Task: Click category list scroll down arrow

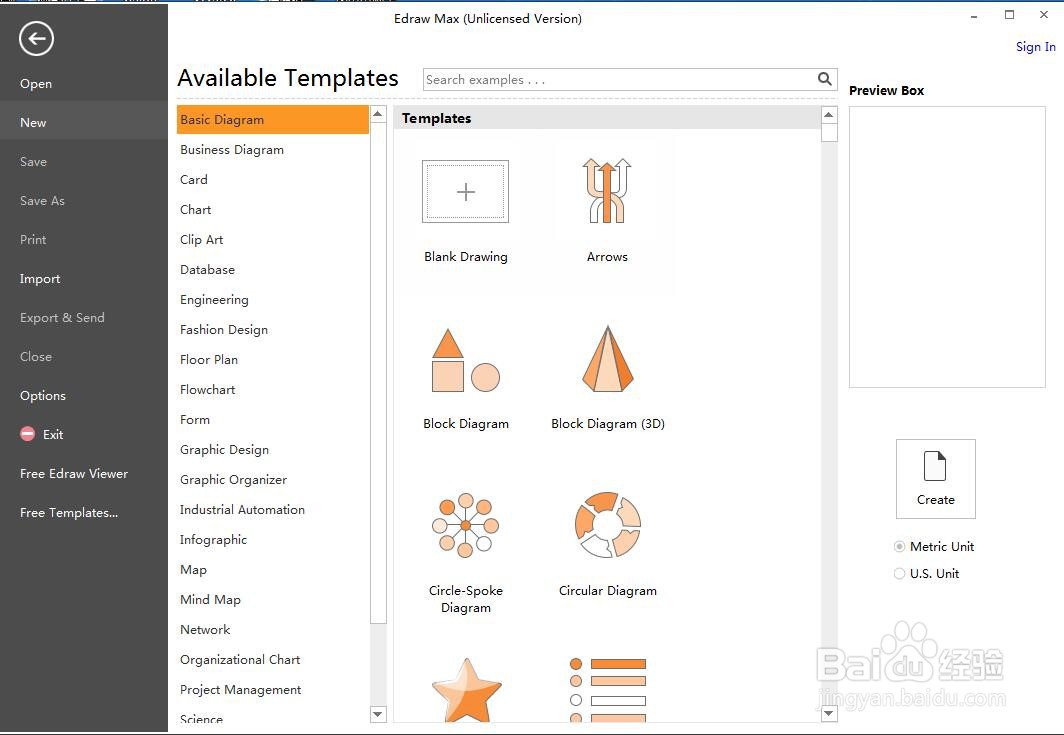Action: pos(378,714)
